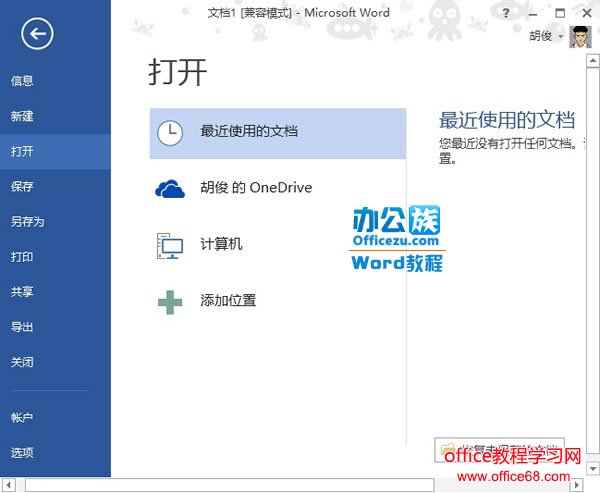Open 选项 in the sidebar
Viewport: 600px width, 493px height.
point(55,452)
